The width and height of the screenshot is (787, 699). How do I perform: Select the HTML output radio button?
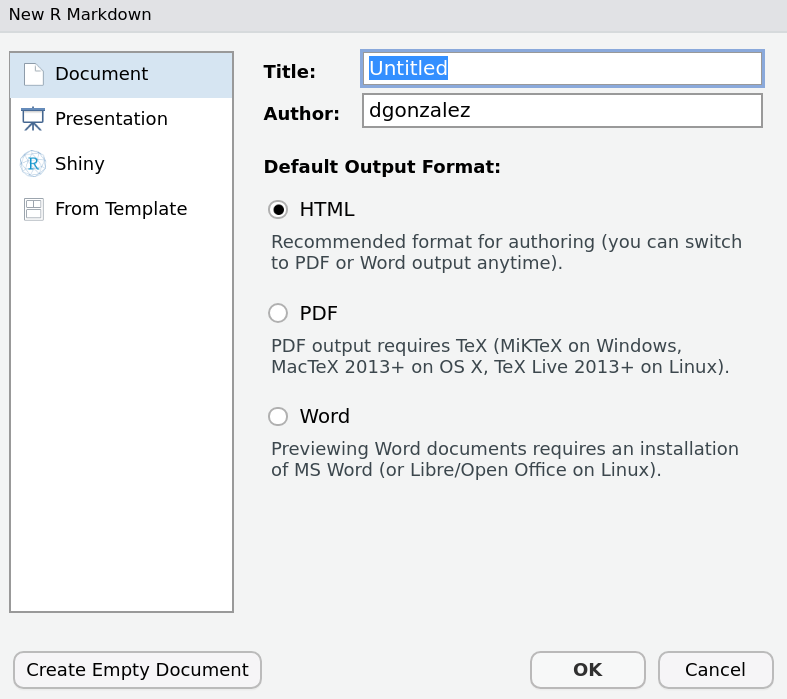[278, 209]
